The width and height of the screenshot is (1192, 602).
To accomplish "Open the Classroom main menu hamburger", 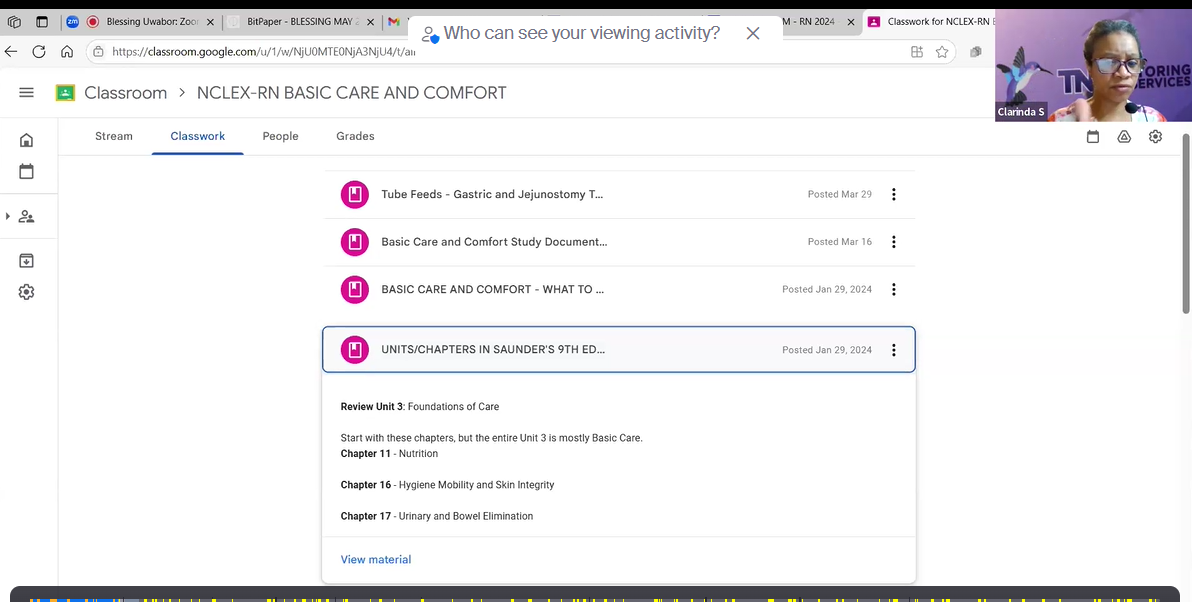I will tap(27, 93).
